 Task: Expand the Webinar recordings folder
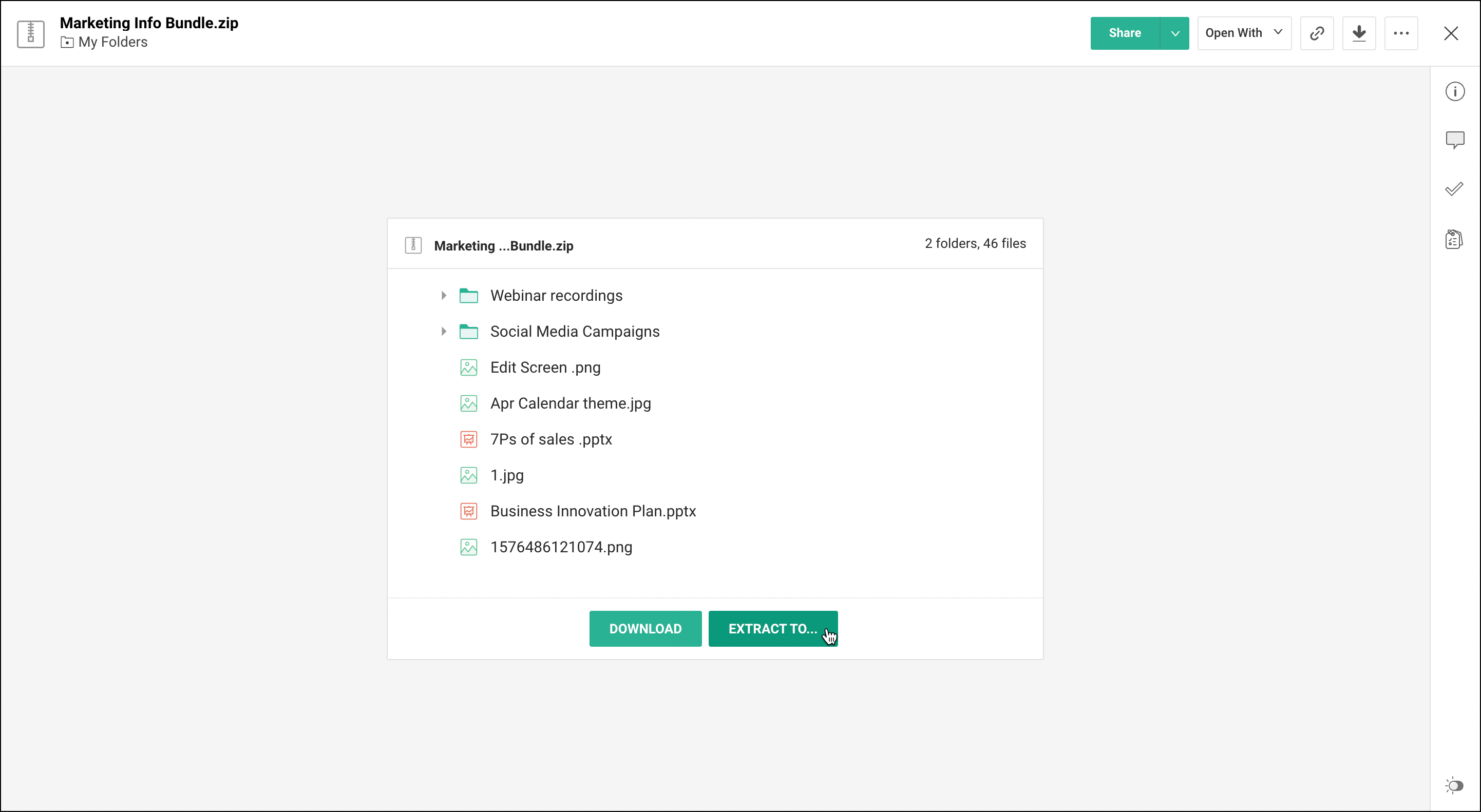click(444, 295)
